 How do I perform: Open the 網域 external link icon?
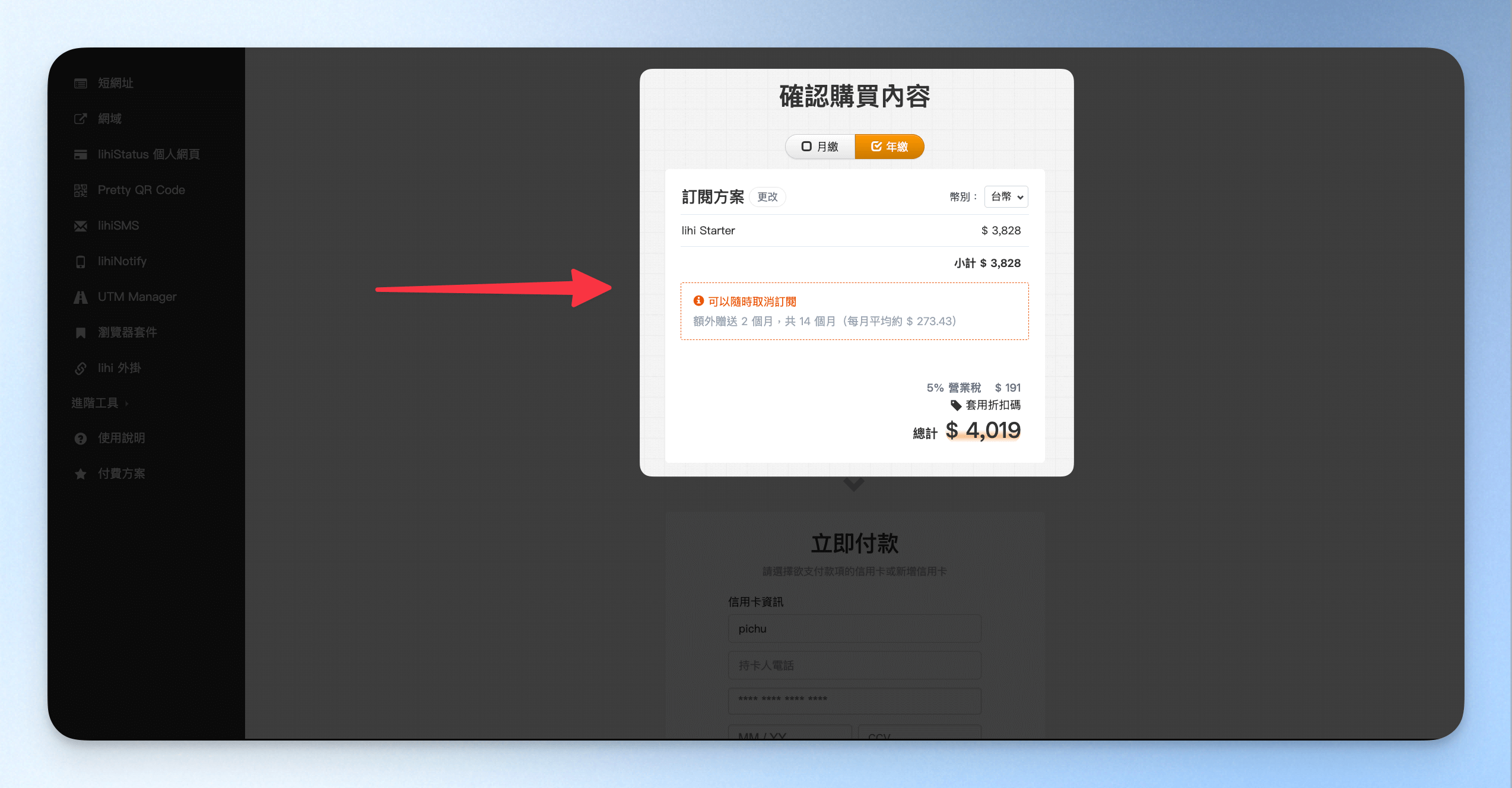tap(81, 119)
